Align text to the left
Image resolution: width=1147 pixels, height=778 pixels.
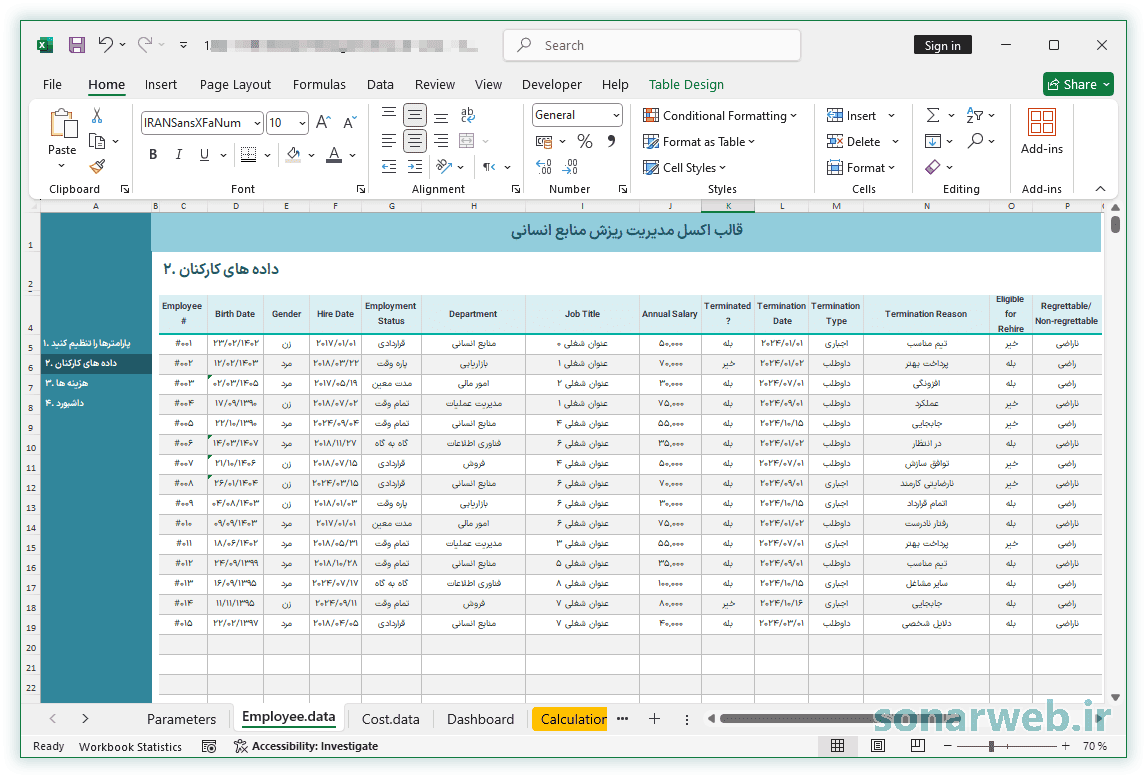[x=389, y=141]
